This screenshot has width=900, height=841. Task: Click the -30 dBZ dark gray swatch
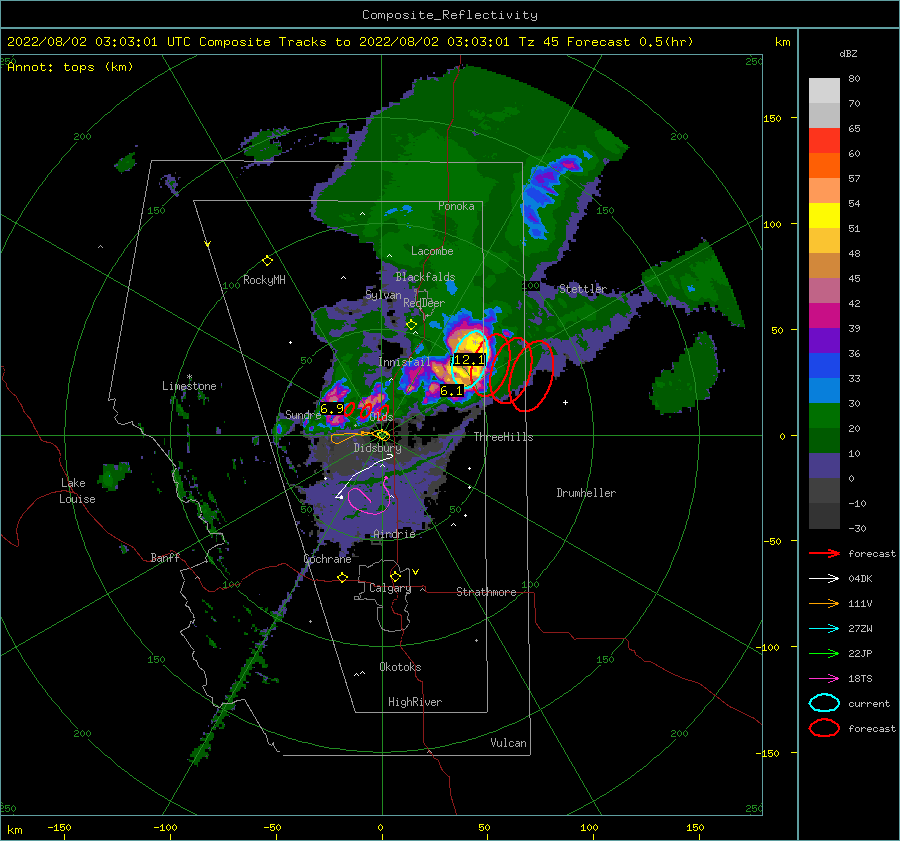pos(824,516)
